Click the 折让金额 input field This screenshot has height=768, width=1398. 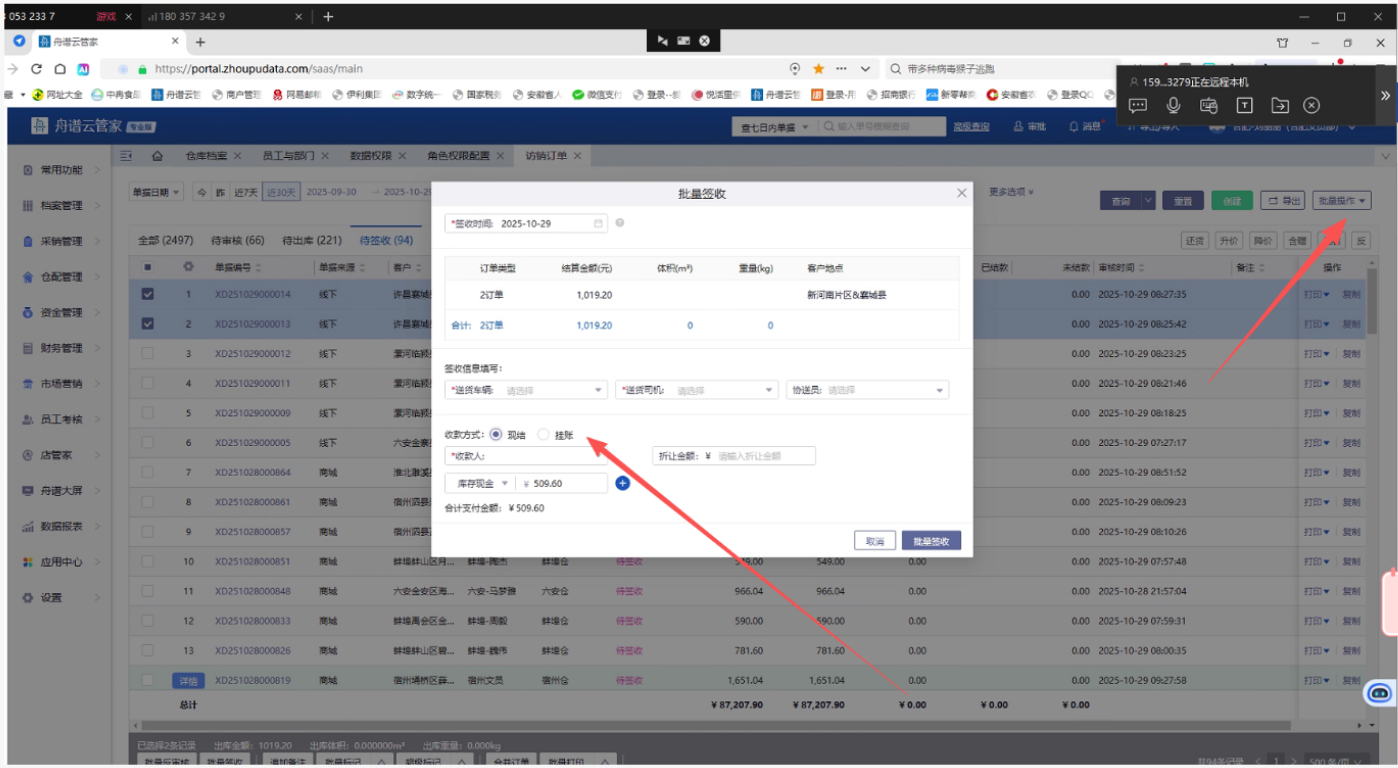[x=762, y=456]
